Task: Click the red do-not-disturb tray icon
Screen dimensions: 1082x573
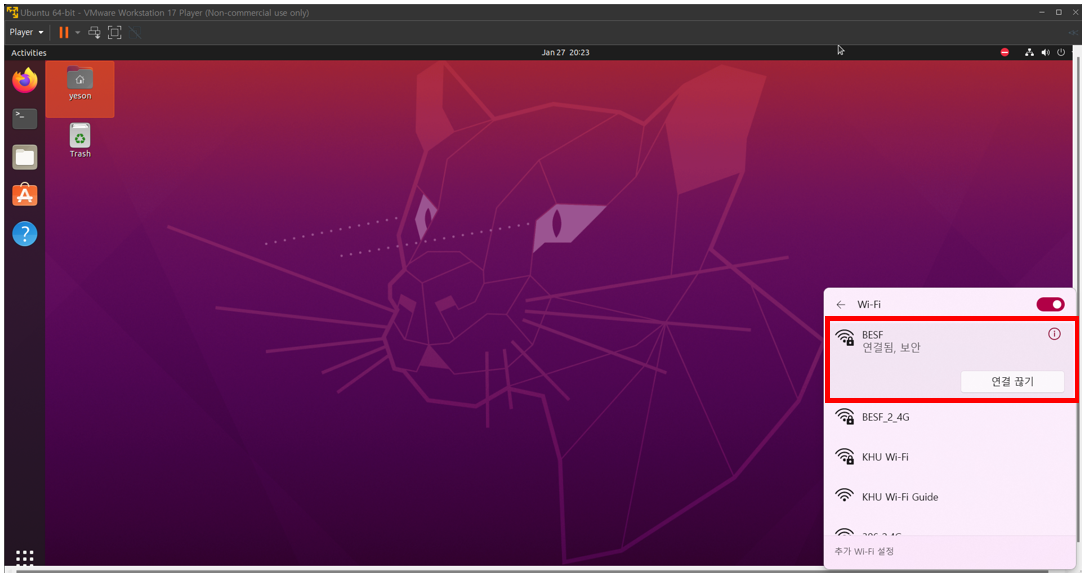Action: point(1005,52)
